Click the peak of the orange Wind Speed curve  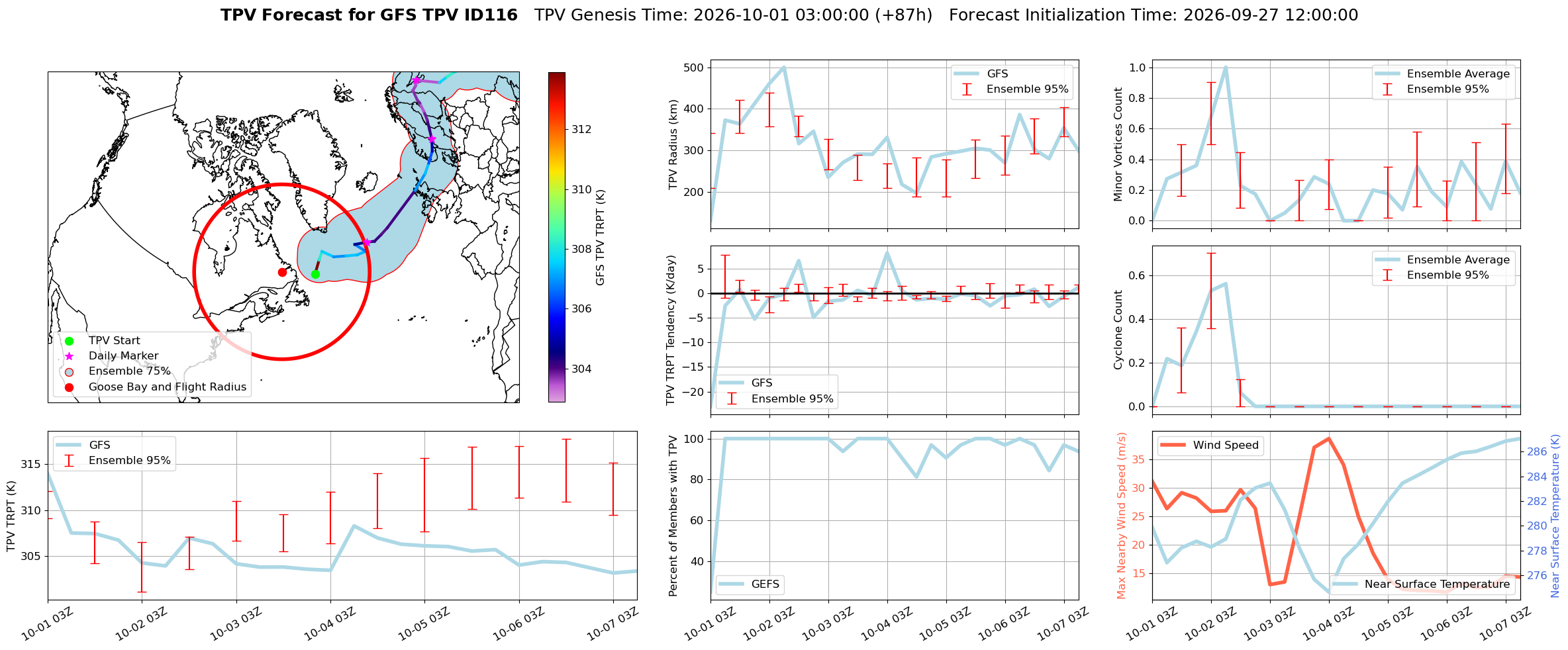(x=1328, y=438)
